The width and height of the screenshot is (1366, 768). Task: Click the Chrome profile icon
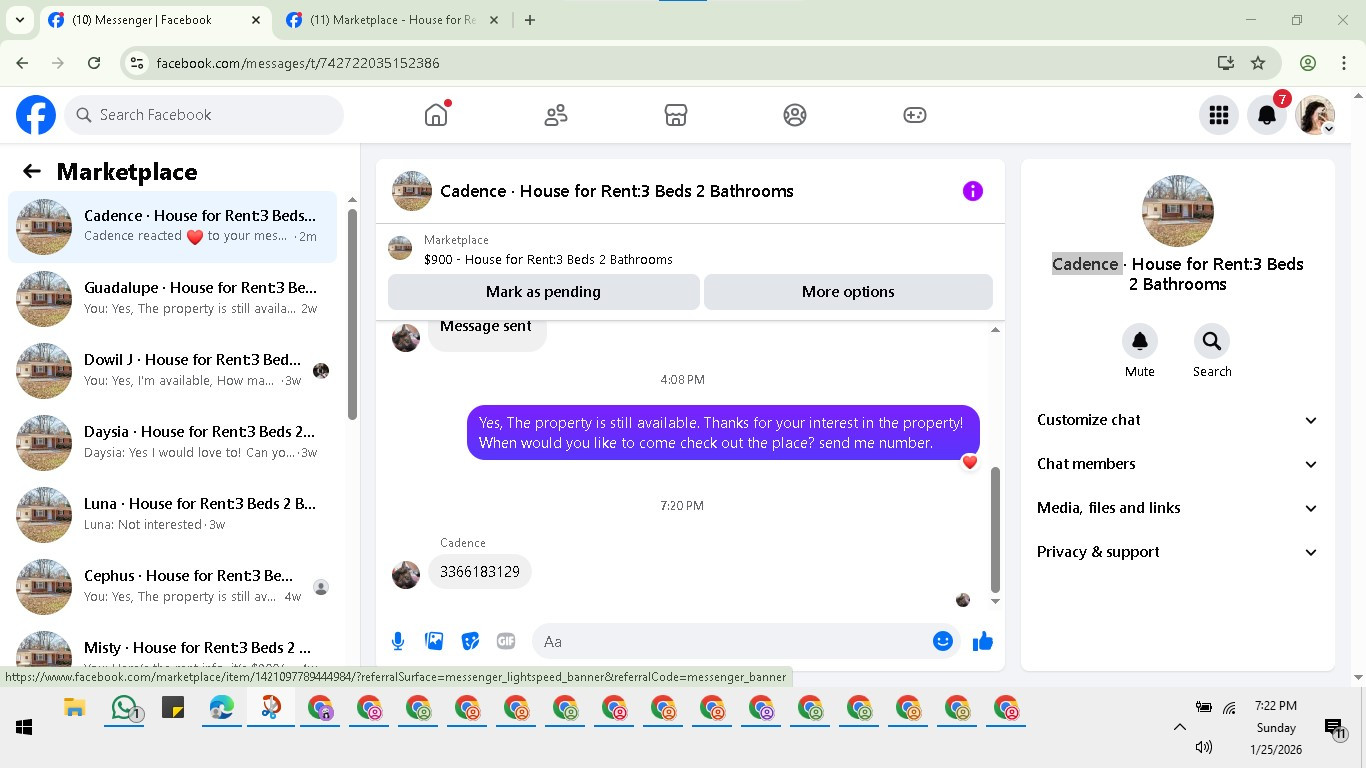1308,63
